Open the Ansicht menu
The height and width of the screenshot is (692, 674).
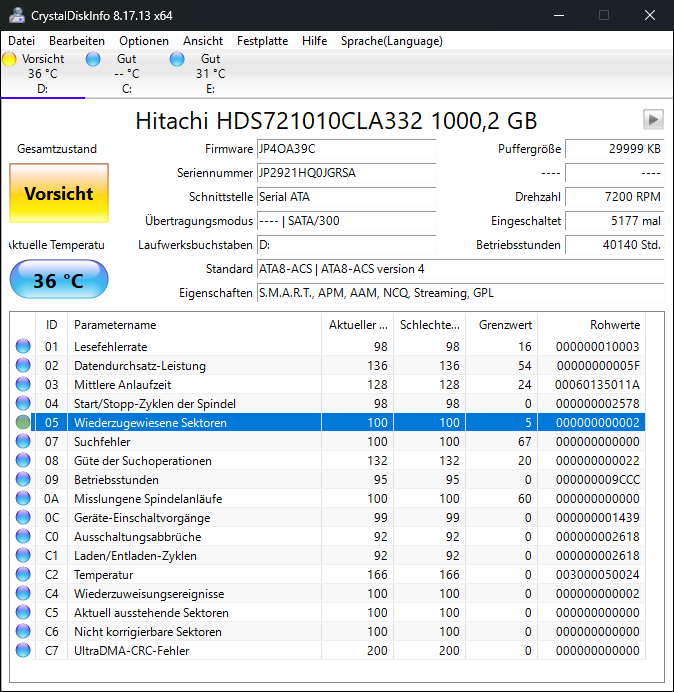(x=203, y=41)
